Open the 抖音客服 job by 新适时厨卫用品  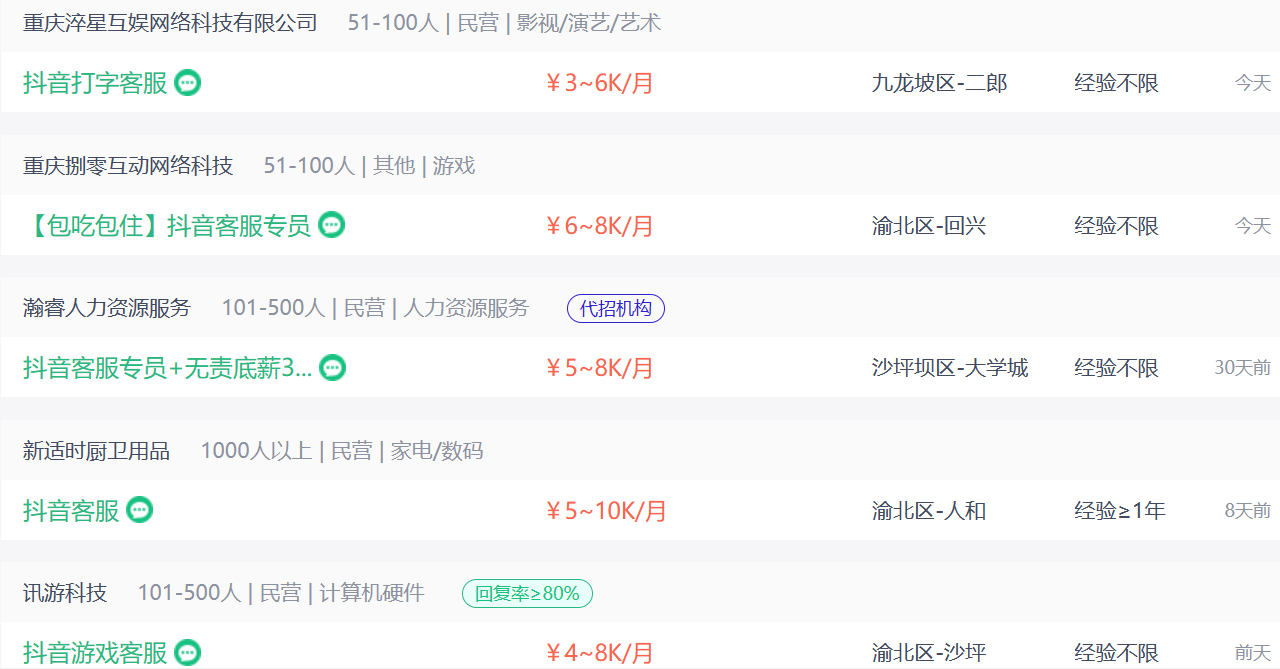coord(71,511)
